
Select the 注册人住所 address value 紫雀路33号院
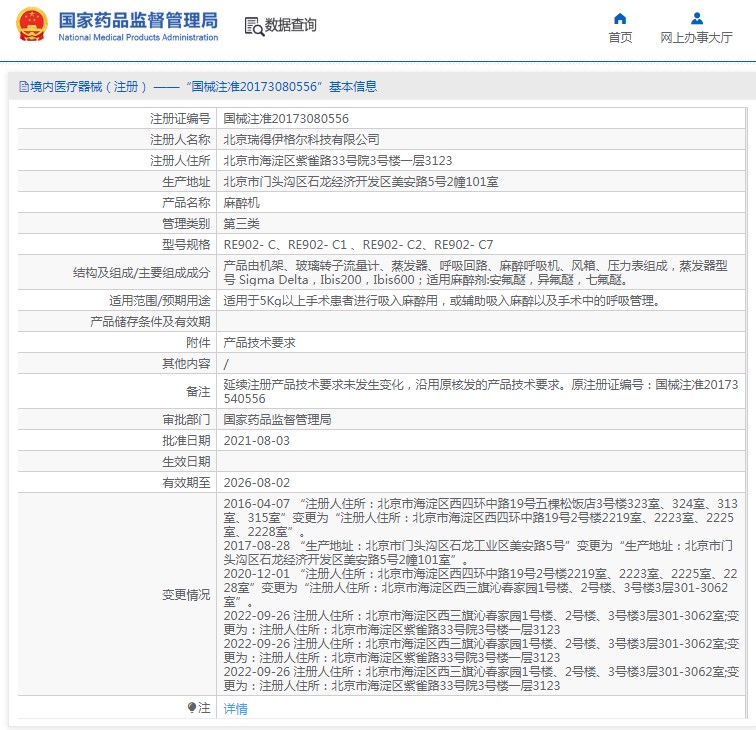point(338,161)
